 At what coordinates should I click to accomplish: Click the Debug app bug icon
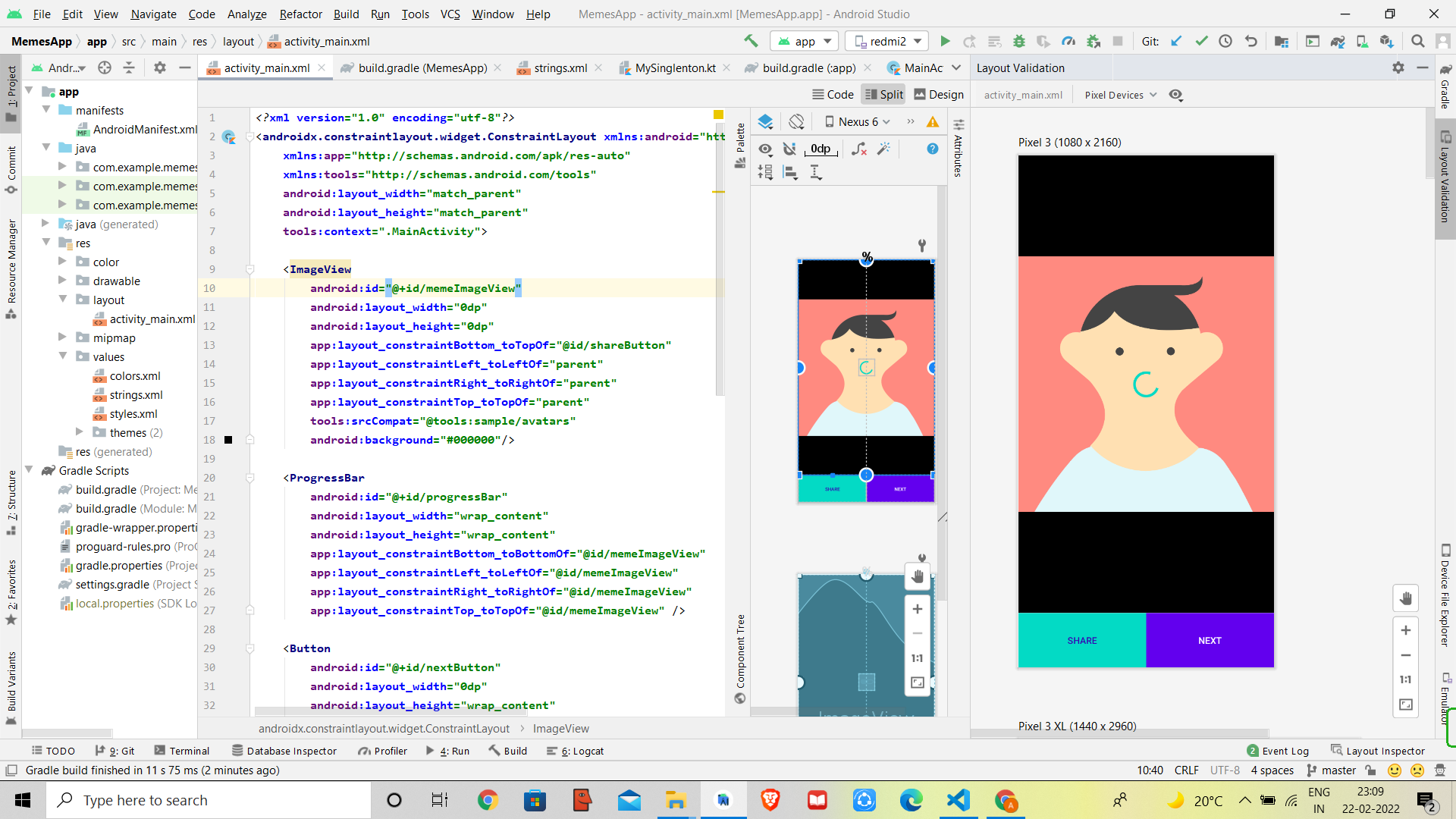coord(1019,41)
